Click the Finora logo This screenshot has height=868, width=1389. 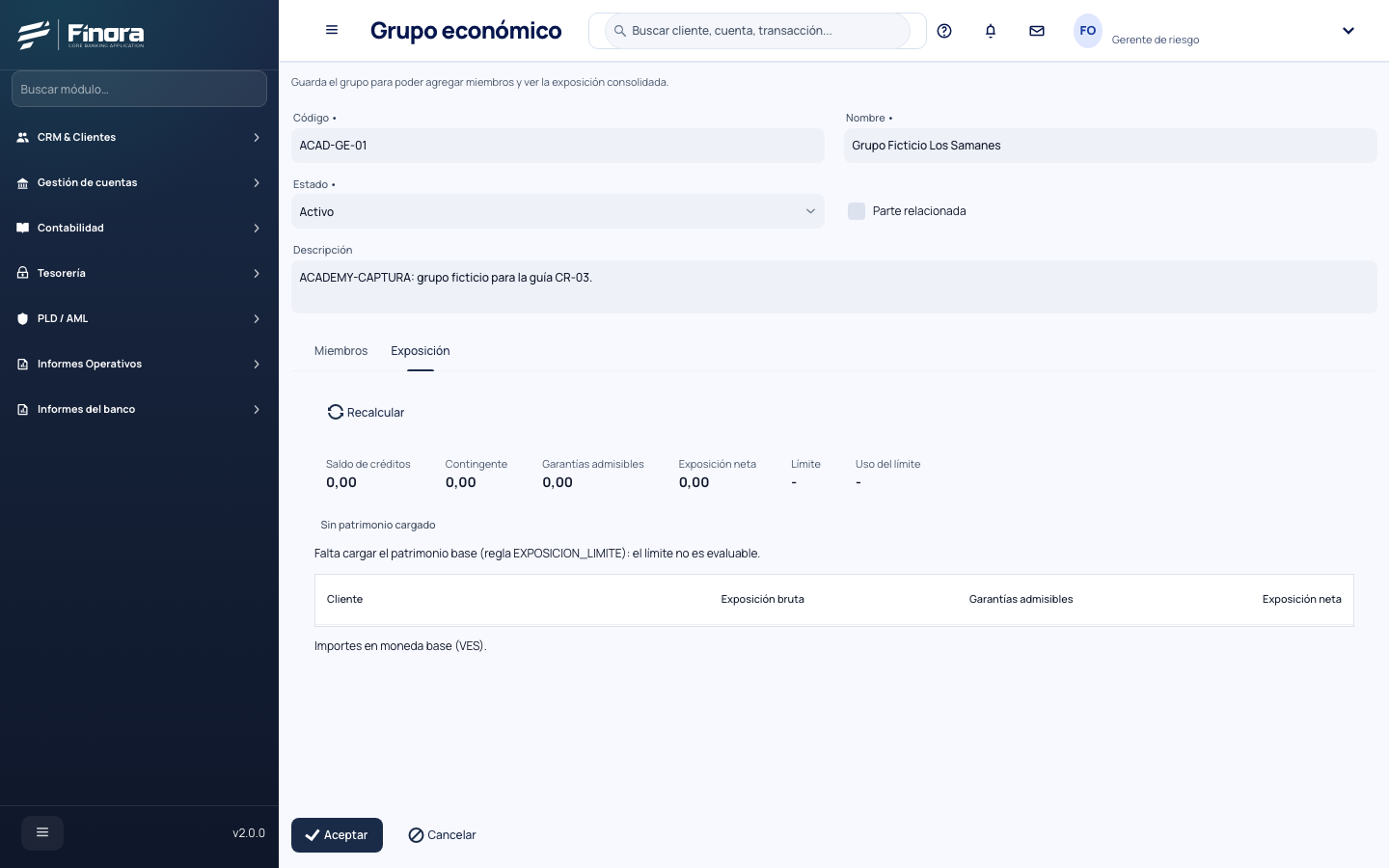[x=81, y=35]
